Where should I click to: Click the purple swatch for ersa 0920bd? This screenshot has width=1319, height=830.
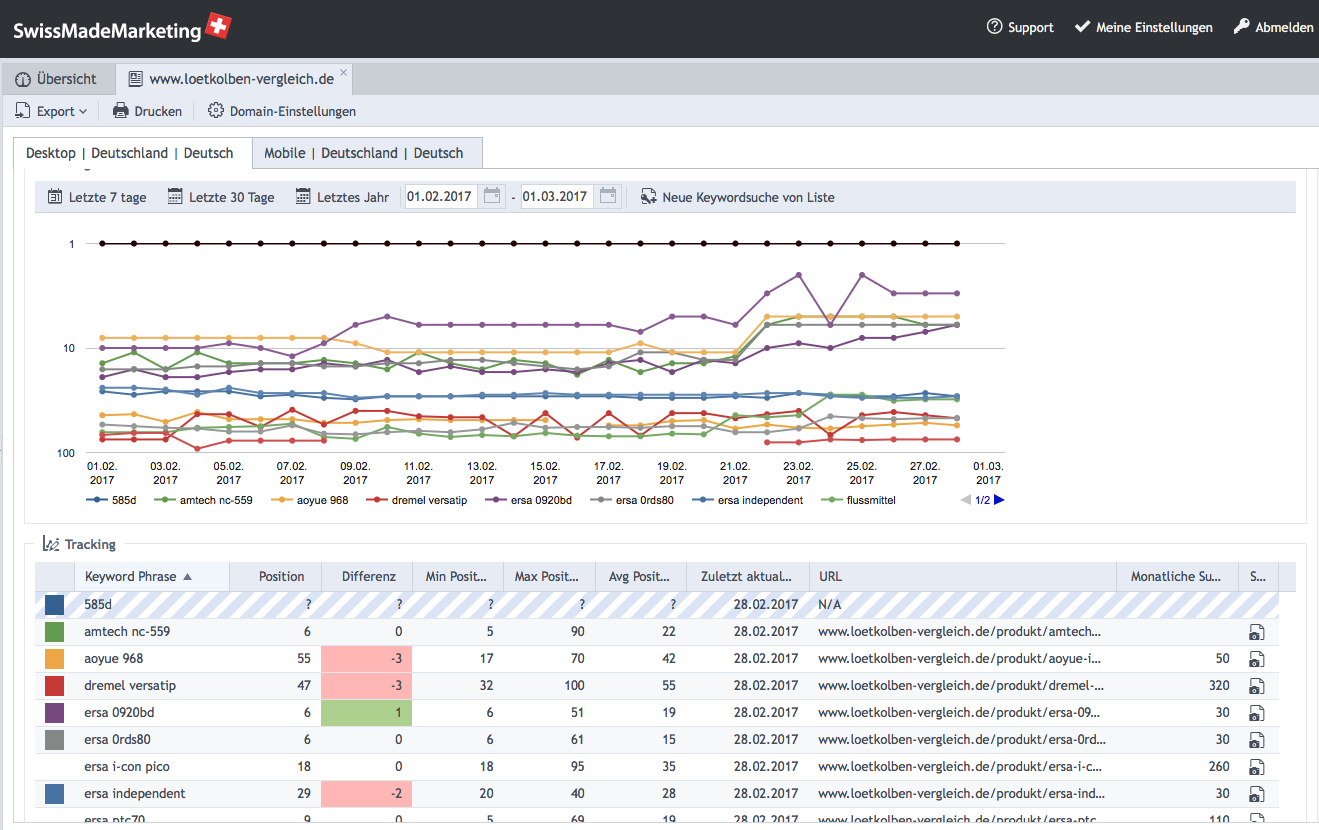(55, 713)
